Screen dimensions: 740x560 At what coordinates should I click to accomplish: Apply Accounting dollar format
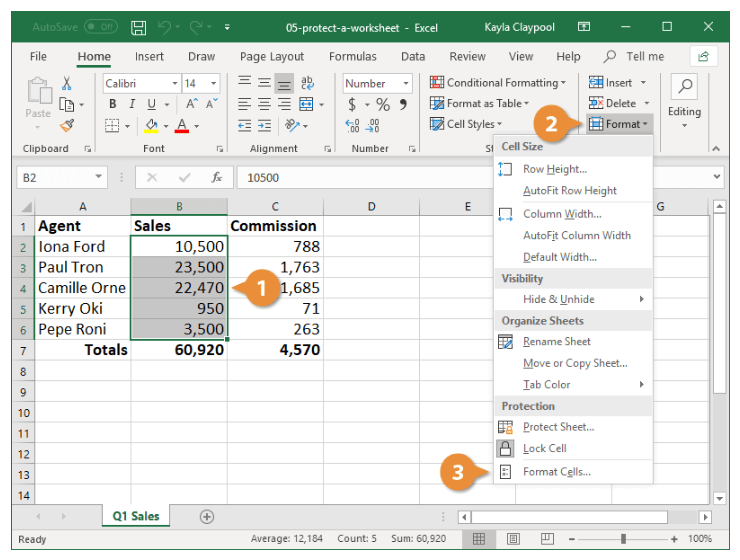(352, 104)
